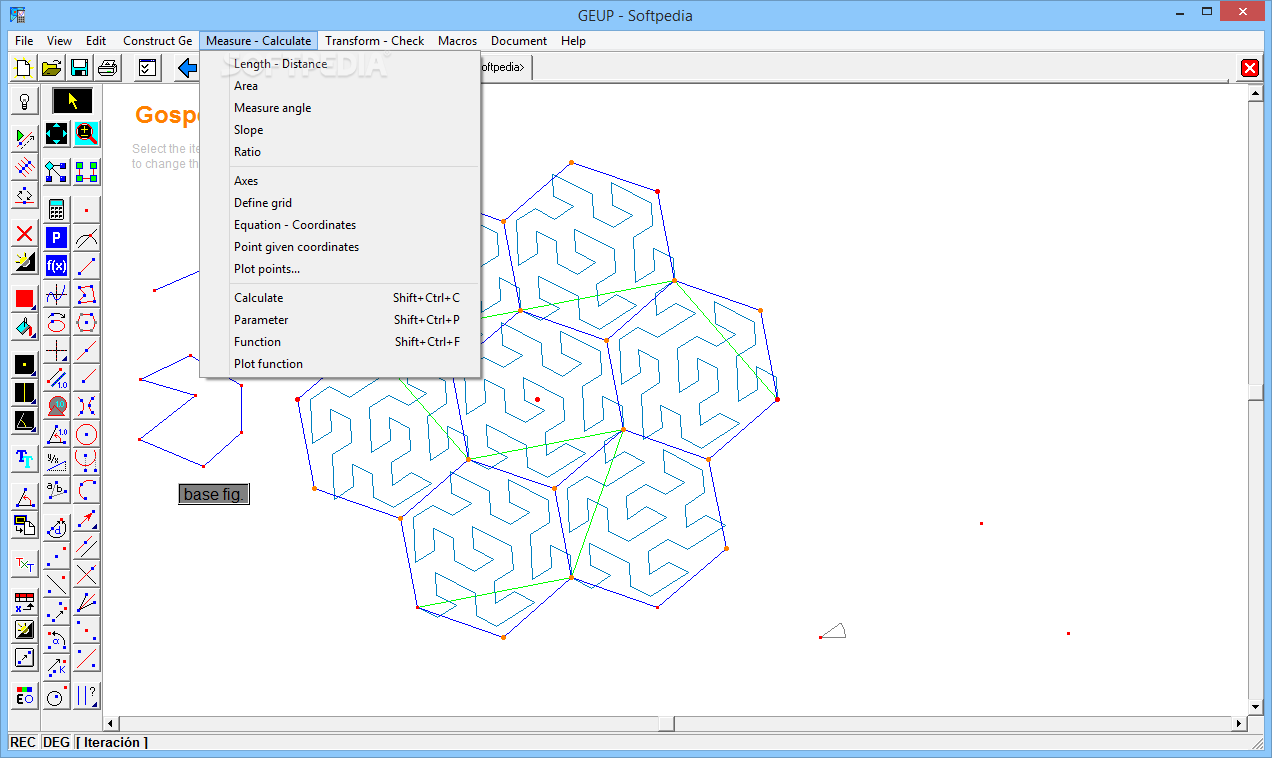The height and width of the screenshot is (758, 1272).
Task: Click the black line style swatch
Action: [25, 393]
